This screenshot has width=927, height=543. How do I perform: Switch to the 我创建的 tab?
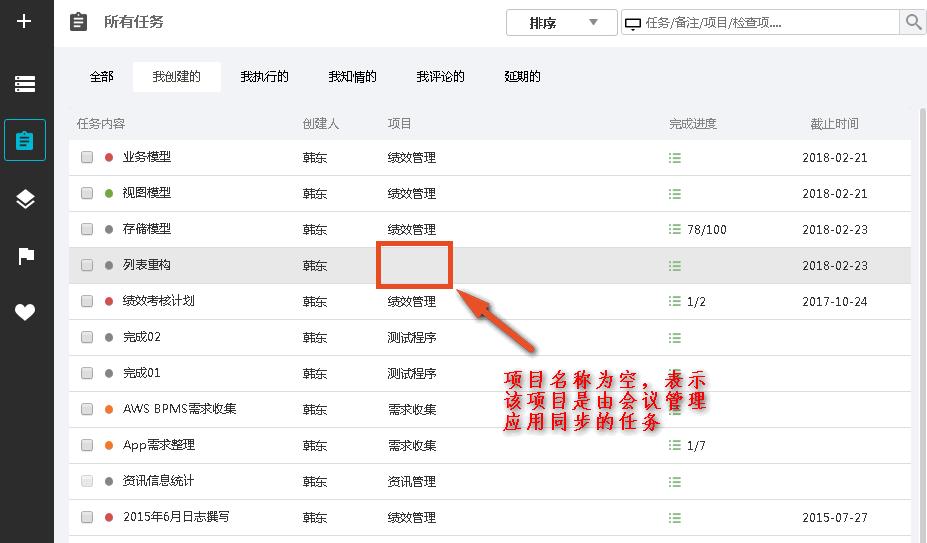coord(177,76)
